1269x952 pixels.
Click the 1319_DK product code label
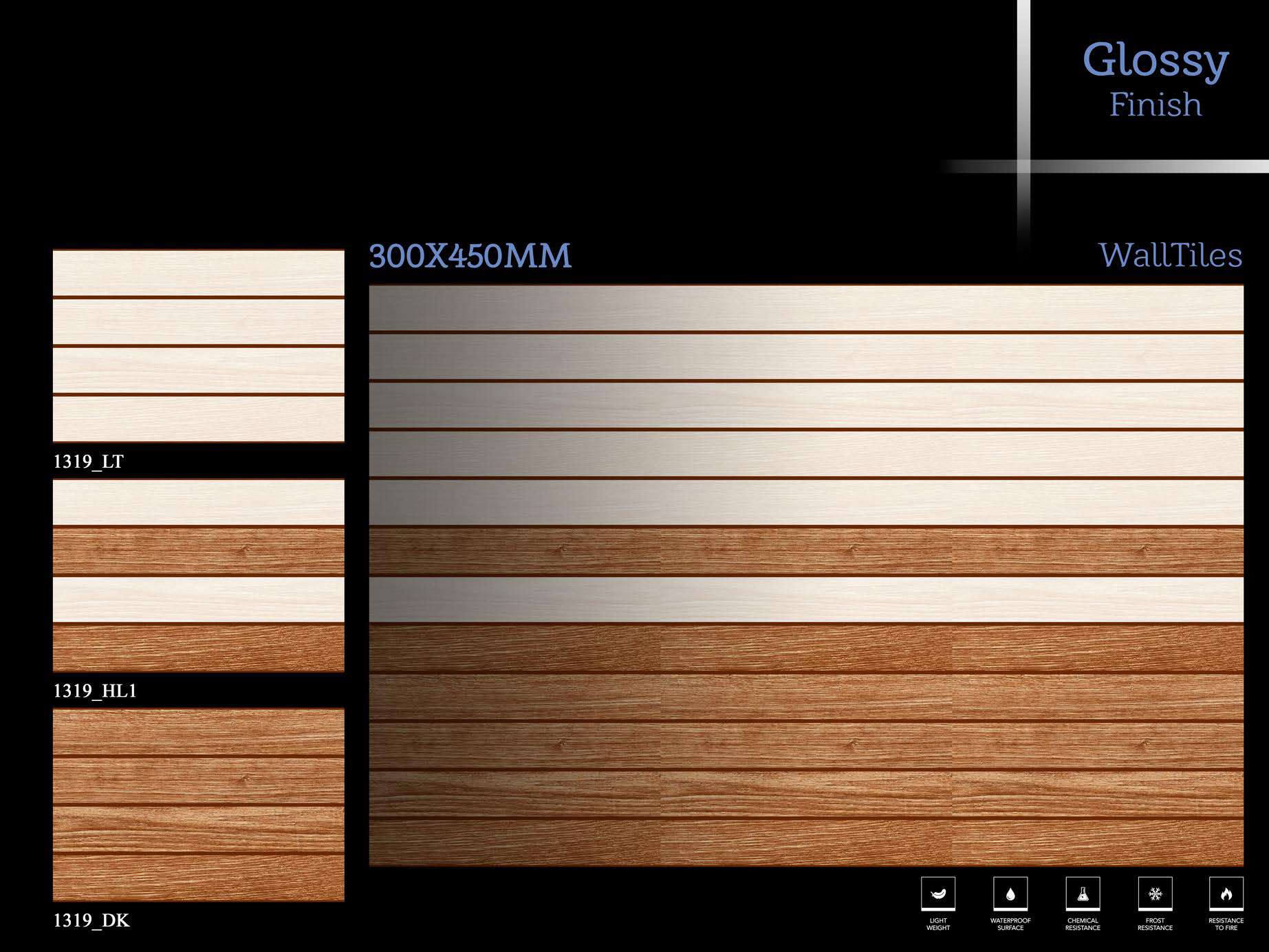pos(91,920)
